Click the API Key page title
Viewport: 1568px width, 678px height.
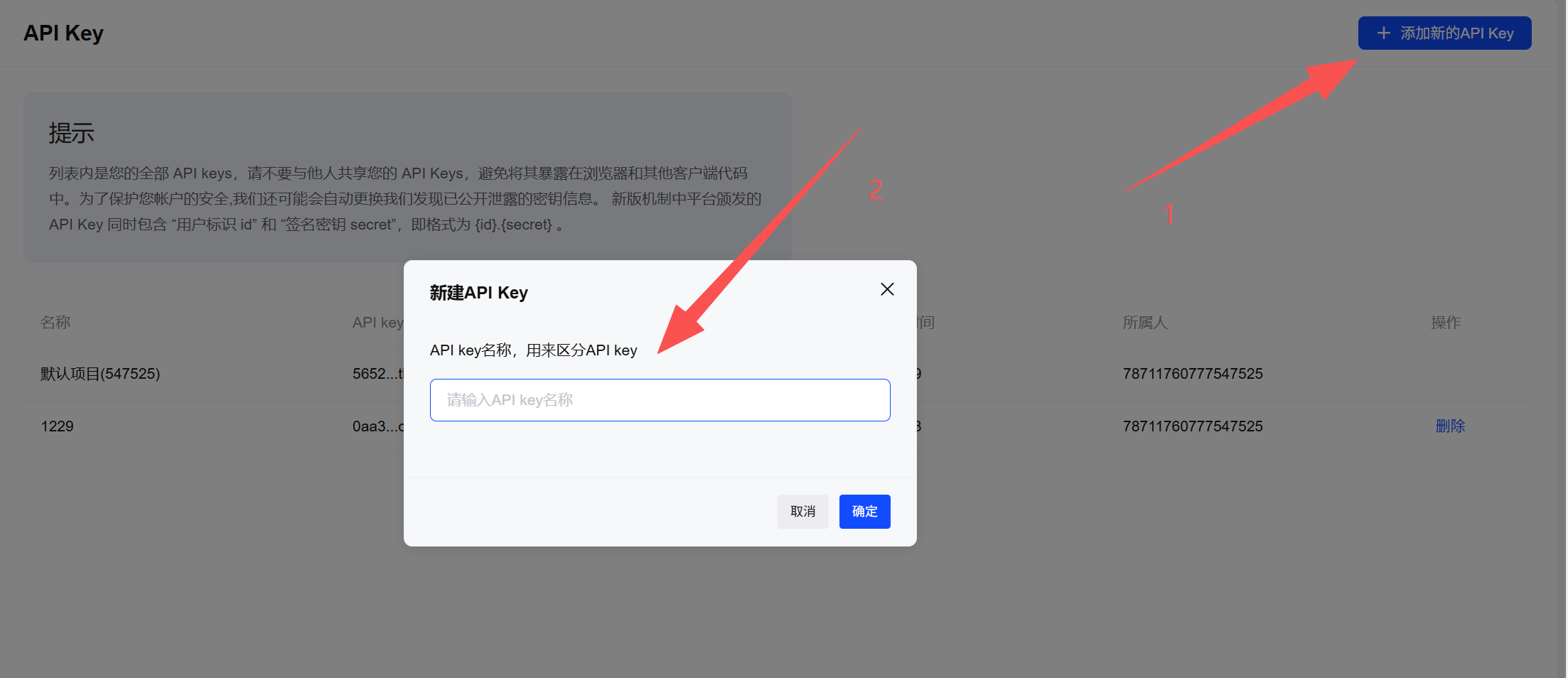[63, 33]
